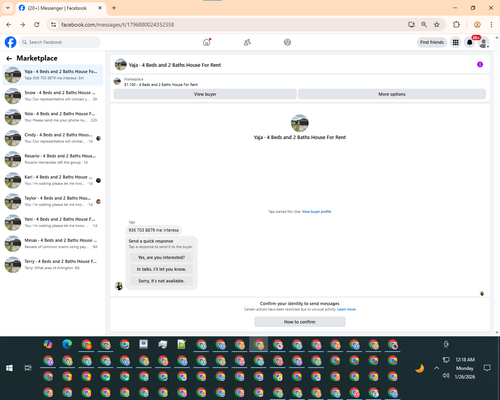Open Chrome profile avatar icon
500x400 pixels.
[x=477, y=24]
